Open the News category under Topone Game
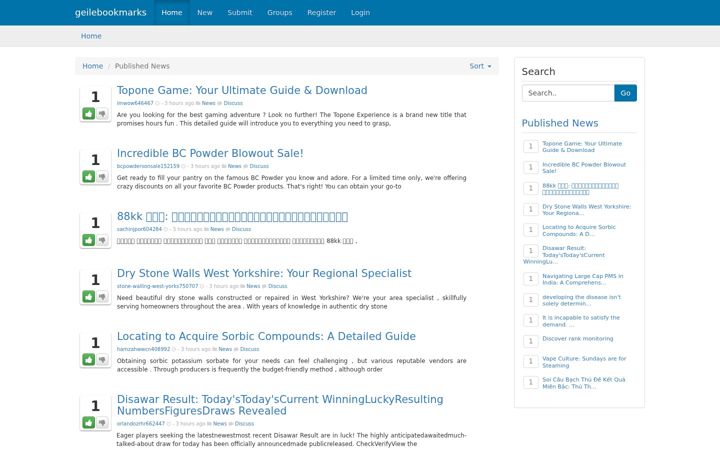Screen dimensions: 720x450 (208, 103)
